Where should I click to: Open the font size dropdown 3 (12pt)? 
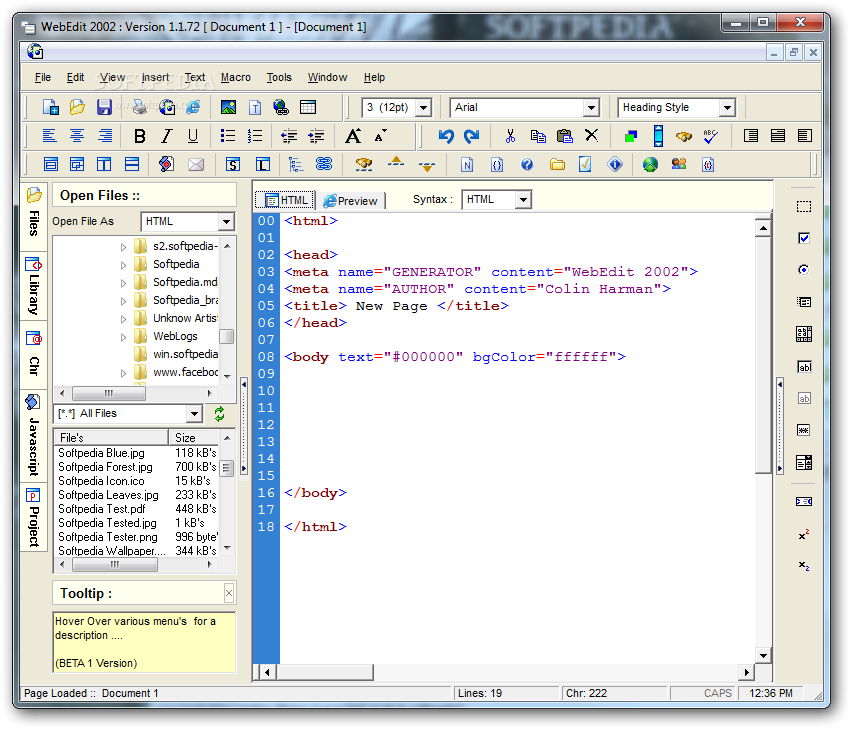click(x=424, y=107)
